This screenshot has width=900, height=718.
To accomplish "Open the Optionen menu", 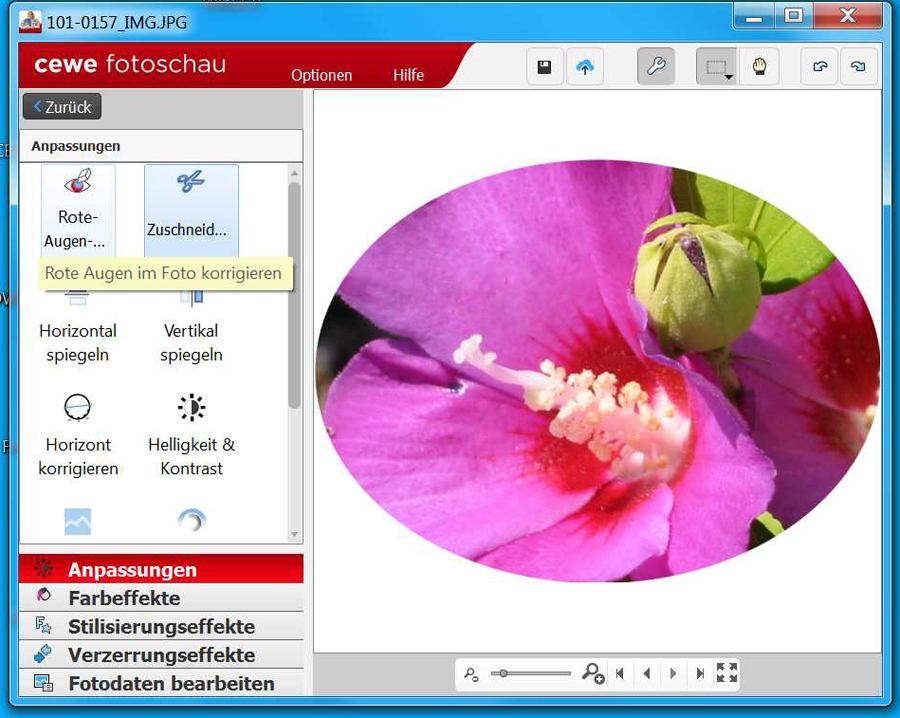I will tap(321, 75).
